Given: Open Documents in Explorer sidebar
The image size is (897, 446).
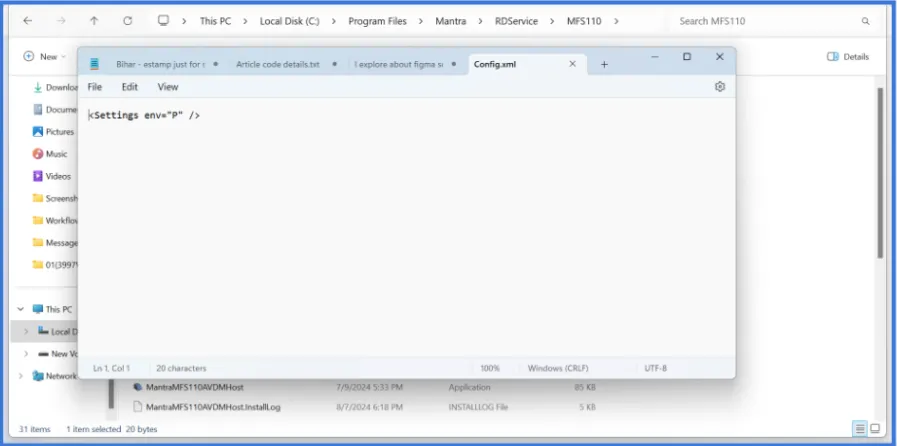Looking at the screenshot, I should (55, 109).
